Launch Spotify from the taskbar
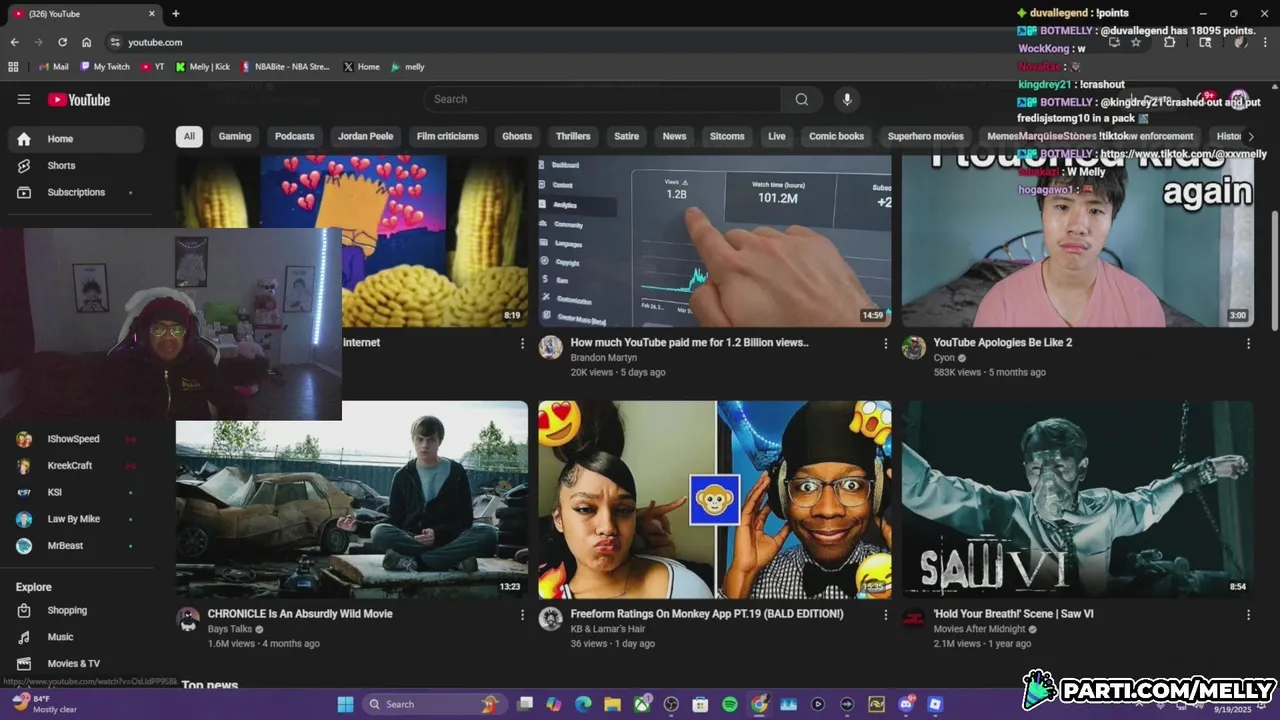 (730, 704)
